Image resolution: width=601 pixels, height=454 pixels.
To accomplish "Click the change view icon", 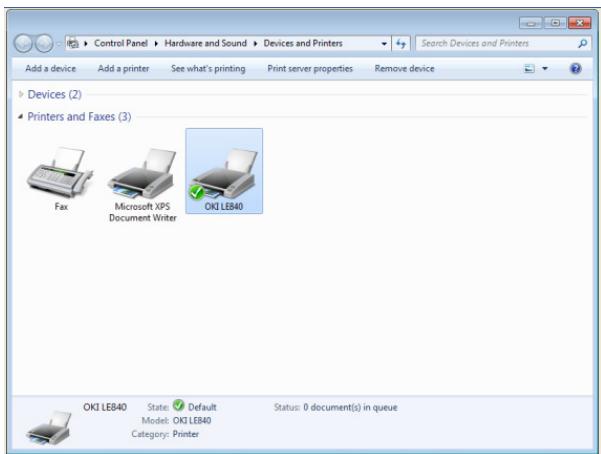I will [529, 69].
